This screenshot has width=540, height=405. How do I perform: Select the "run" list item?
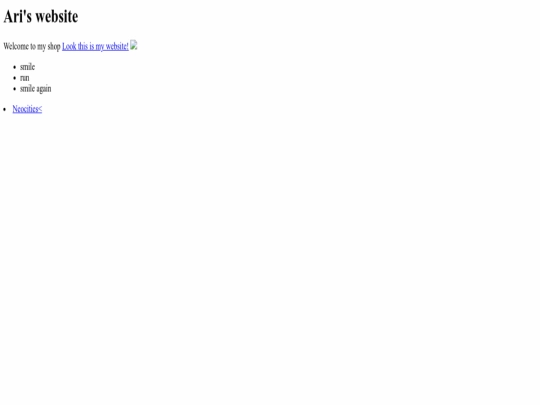tap(25, 78)
